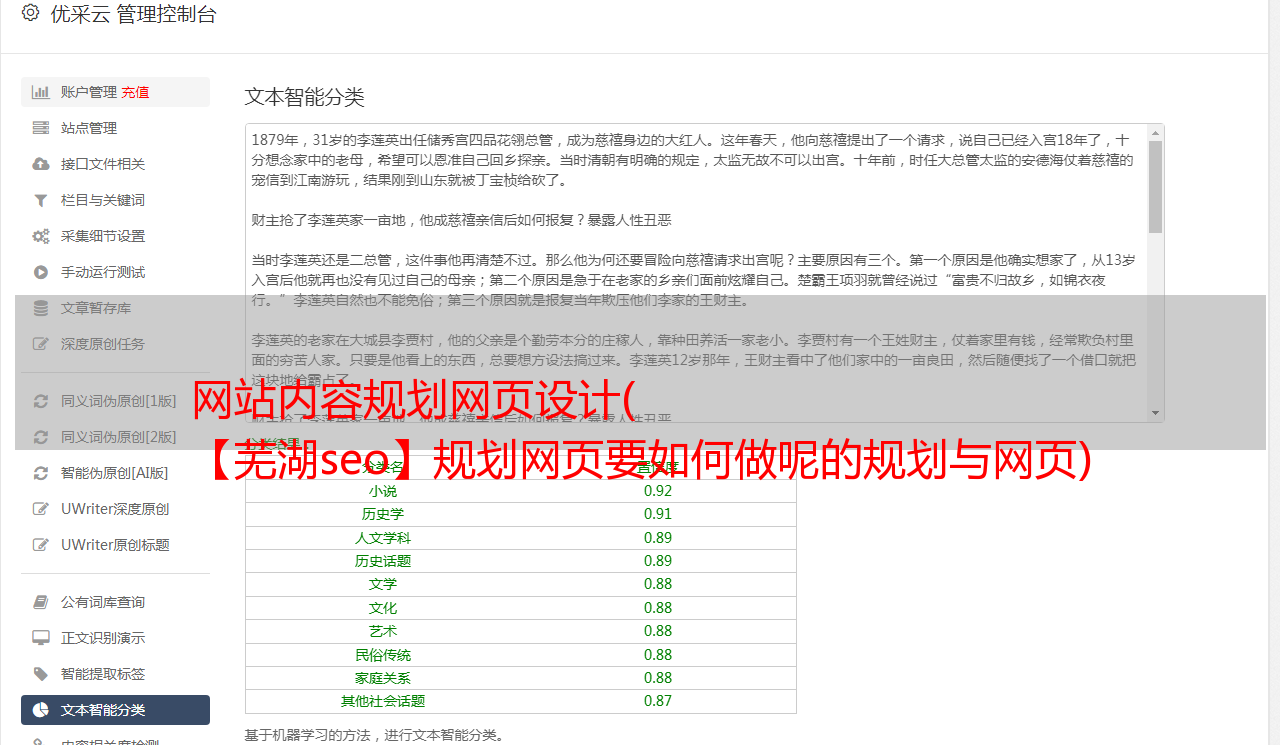Click the bar chart icon for 账户管理
The width and height of the screenshot is (1280, 745).
(x=41, y=92)
